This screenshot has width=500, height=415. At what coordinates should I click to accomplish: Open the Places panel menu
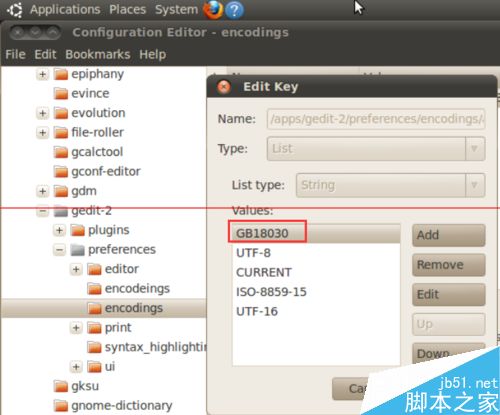128,10
